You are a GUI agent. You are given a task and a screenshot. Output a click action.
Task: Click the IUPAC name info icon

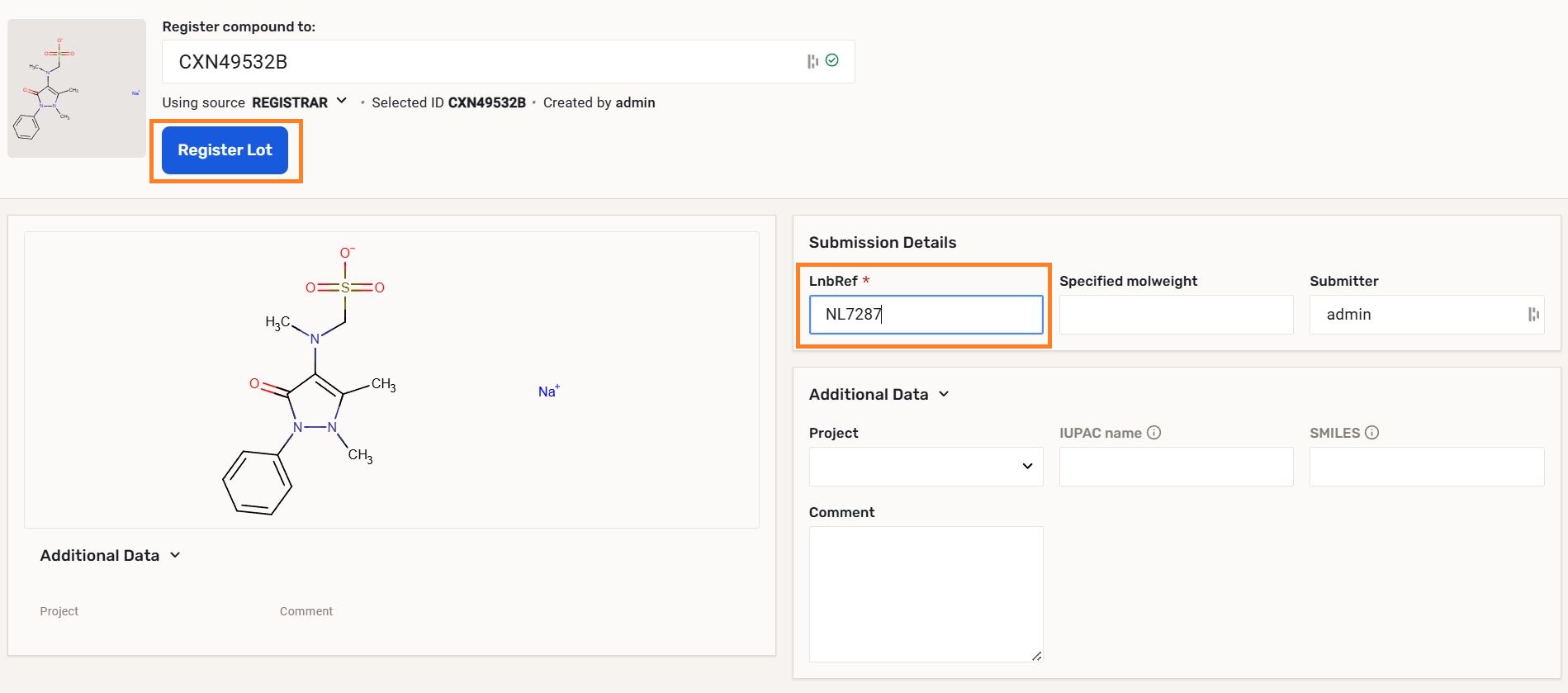1154,433
